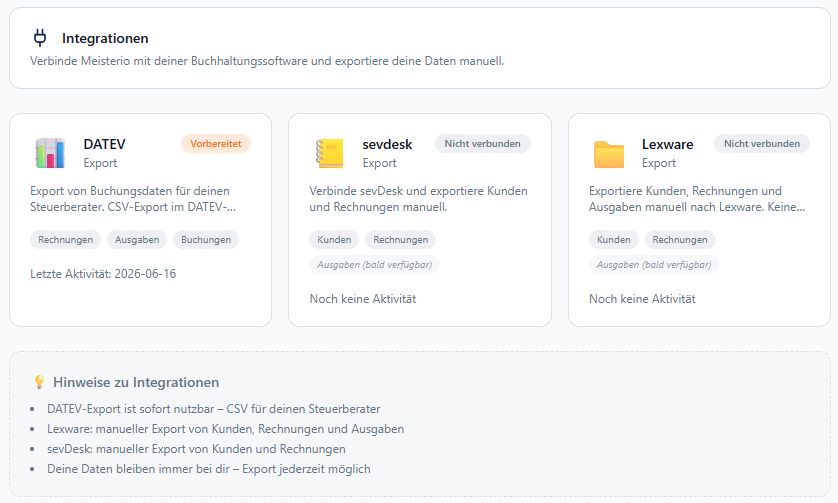Click the sevdesk description Verbinde sevDesk text
This screenshot has height=503, width=838.
(418, 199)
